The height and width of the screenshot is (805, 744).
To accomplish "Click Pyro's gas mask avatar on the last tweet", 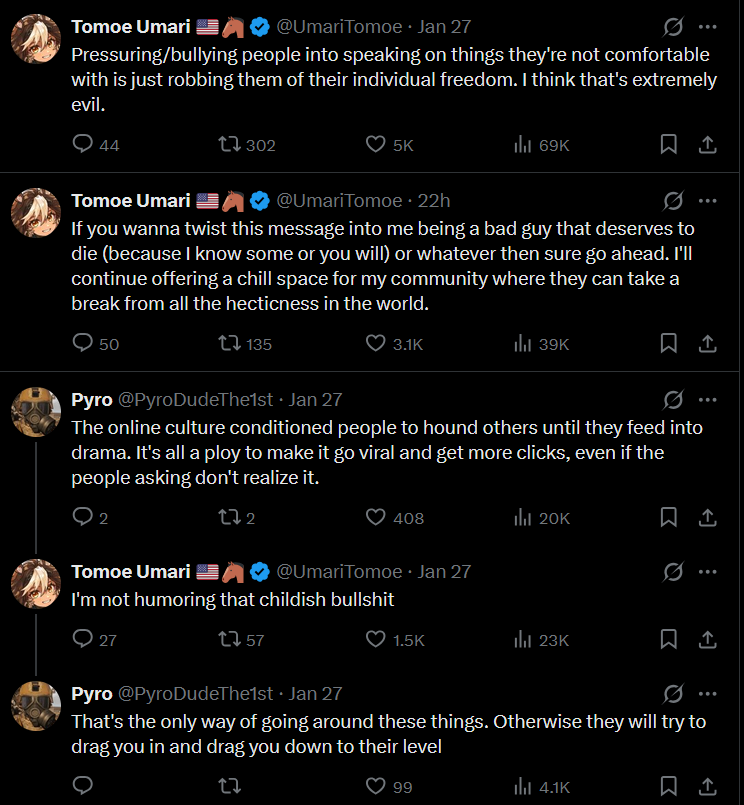I will 35,705.
